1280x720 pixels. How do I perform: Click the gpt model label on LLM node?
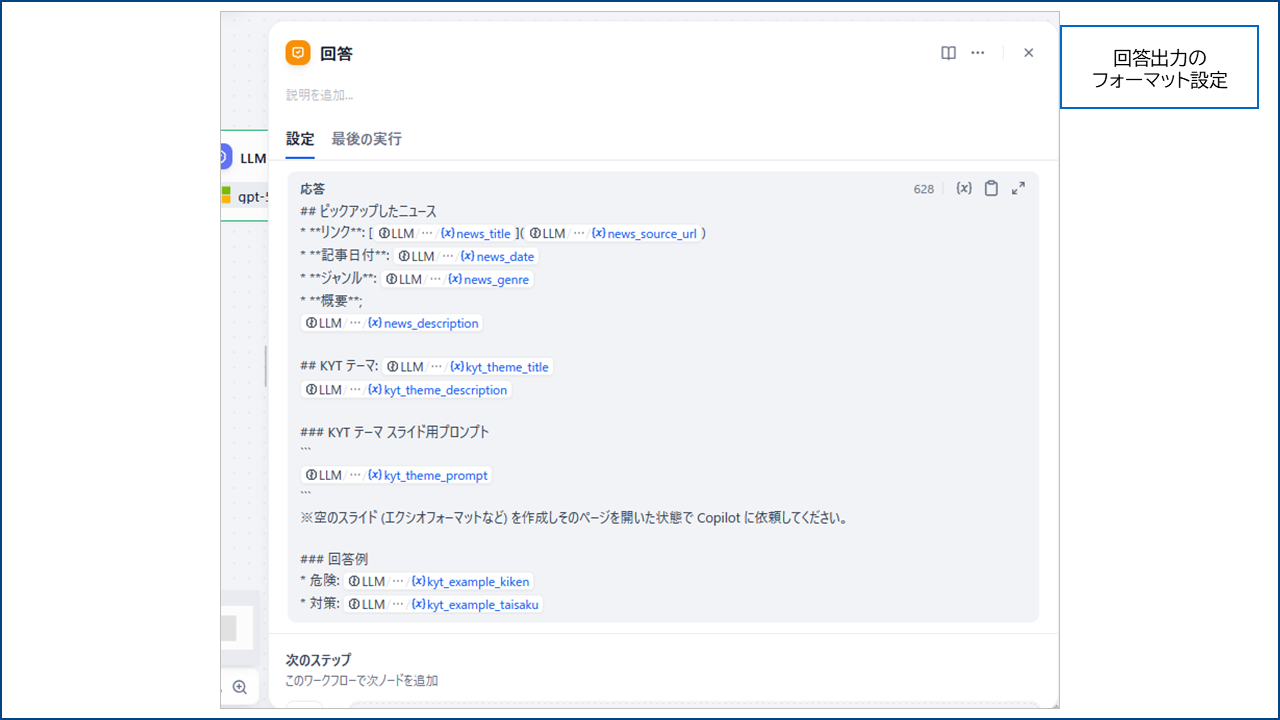coord(253,197)
